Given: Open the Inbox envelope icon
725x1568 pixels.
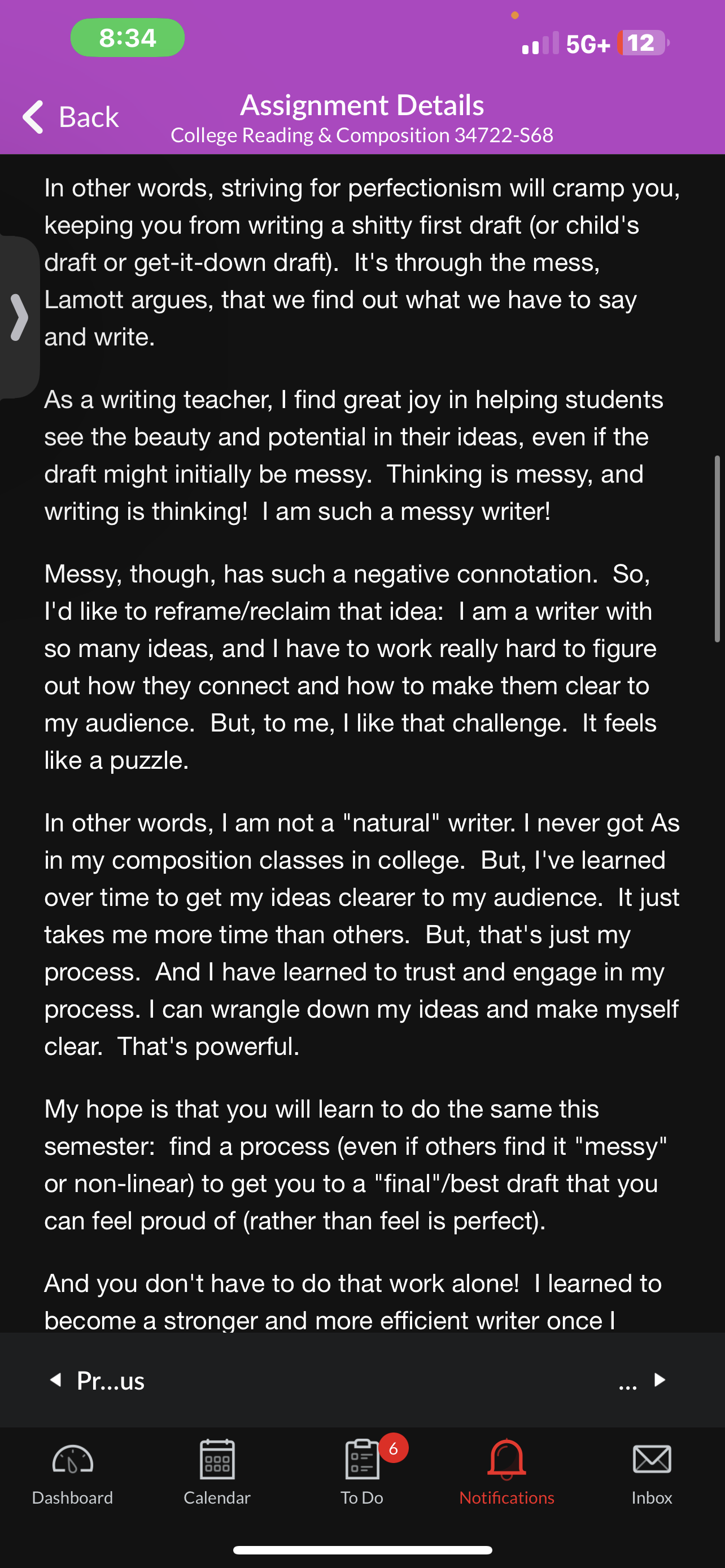Looking at the screenshot, I should click(652, 1459).
